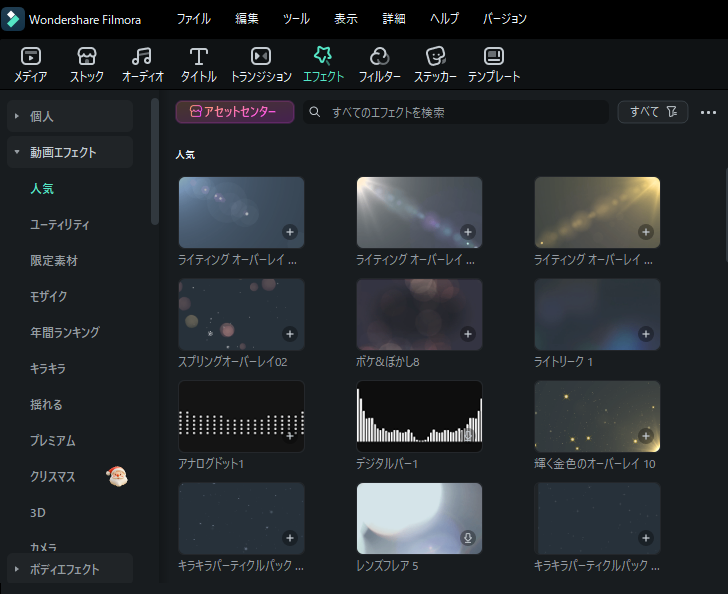The height and width of the screenshot is (594, 728).
Task: Click the スプリングオーバーレイ02 label text
Action: coord(233,362)
